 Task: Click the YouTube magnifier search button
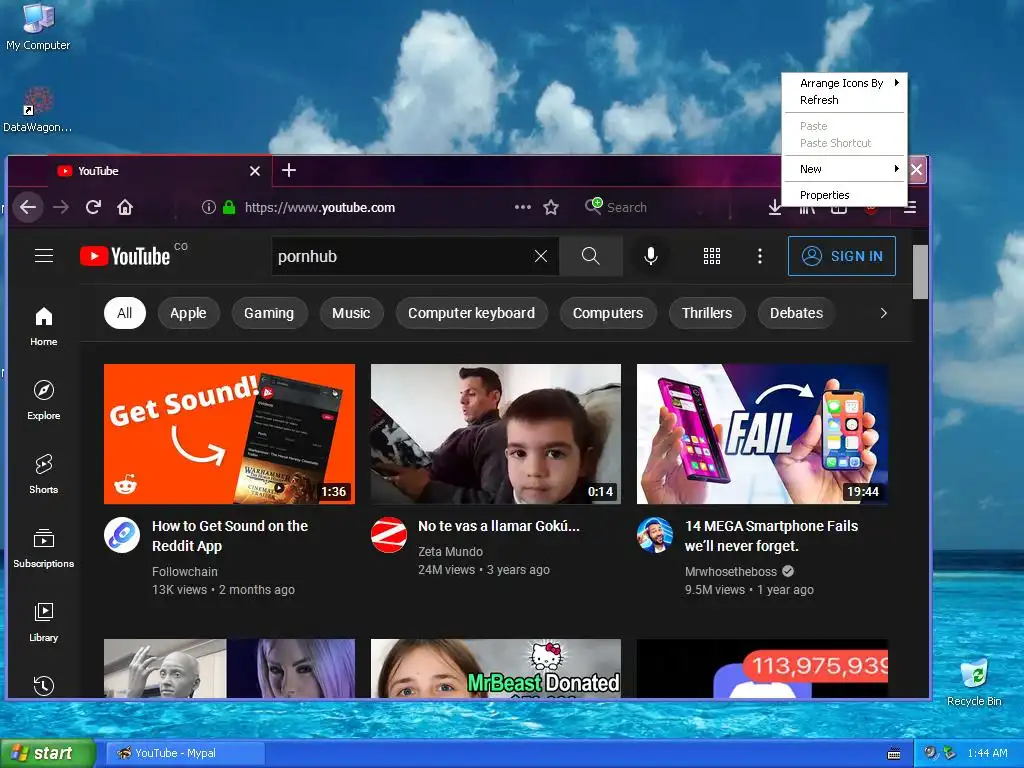[x=590, y=256]
